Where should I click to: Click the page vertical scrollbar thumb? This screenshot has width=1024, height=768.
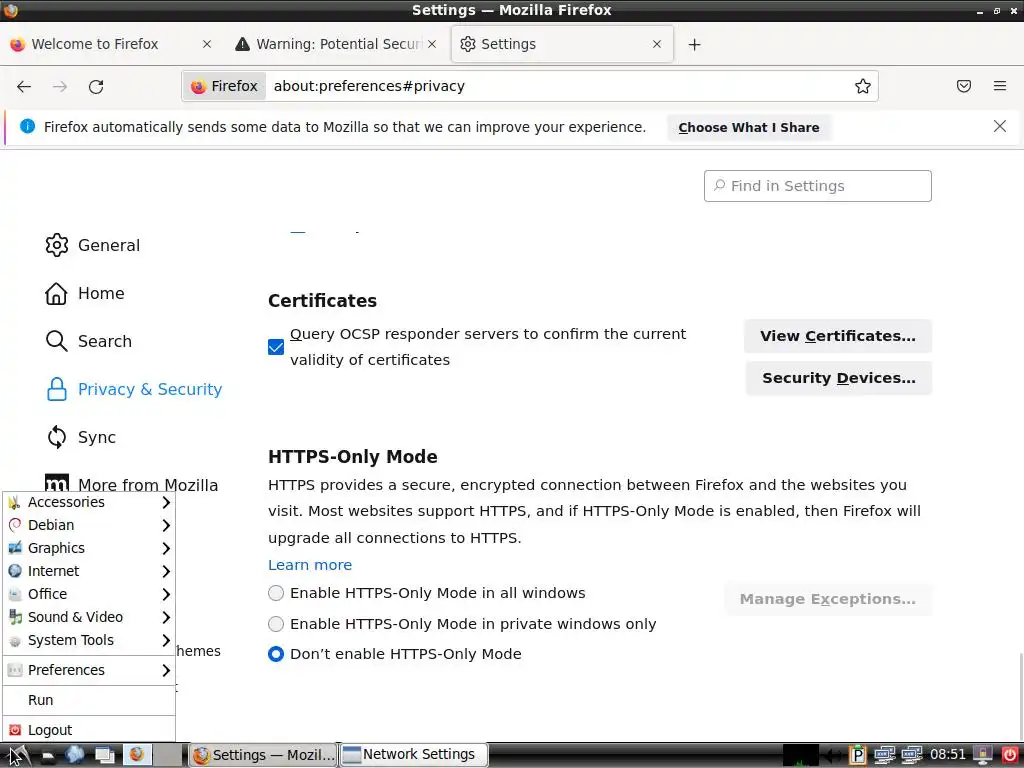[x=1020, y=696]
